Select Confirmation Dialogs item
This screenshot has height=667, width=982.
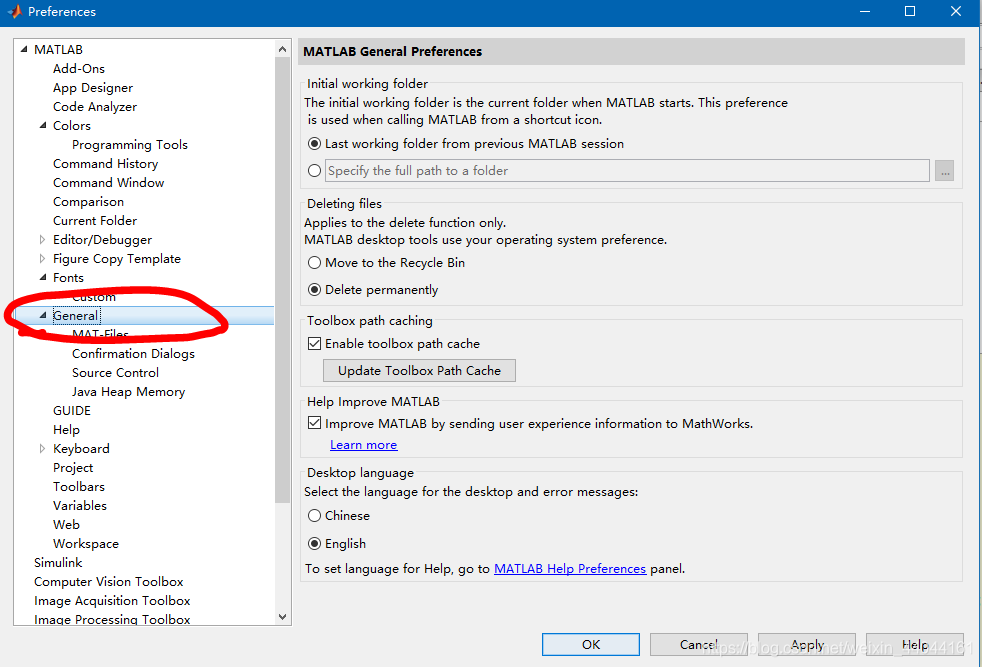pos(133,354)
